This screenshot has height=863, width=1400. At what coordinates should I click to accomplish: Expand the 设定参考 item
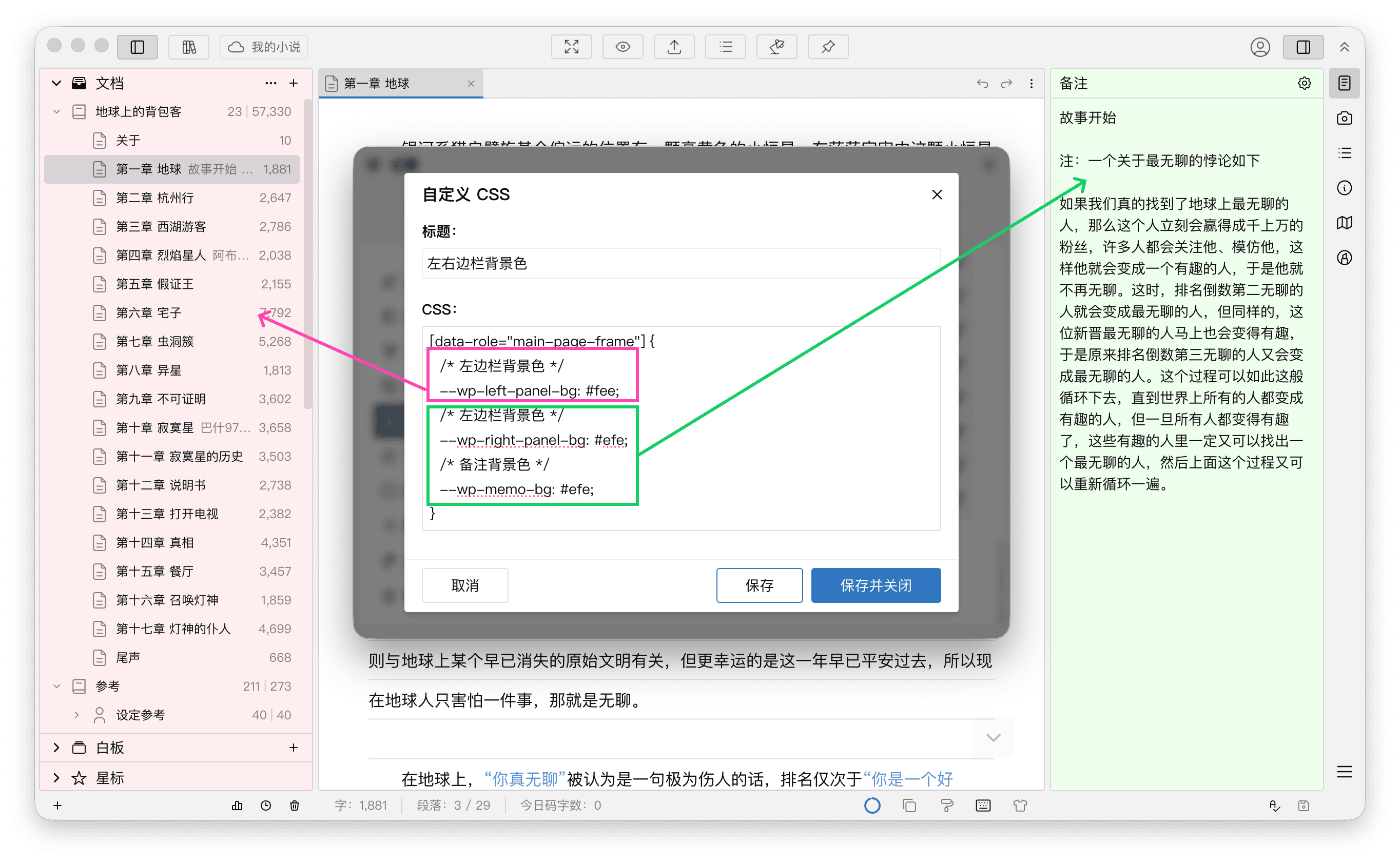click(77, 715)
